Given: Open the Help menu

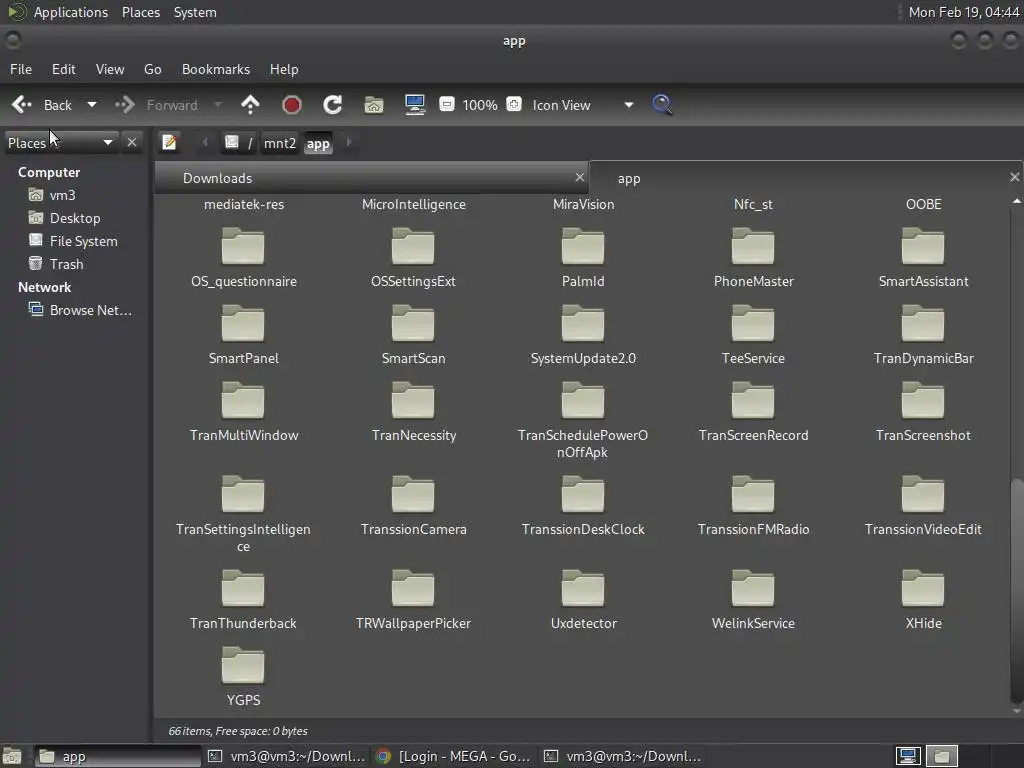Looking at the screenshot, I should pyautogui.click(x=284, y=69).
